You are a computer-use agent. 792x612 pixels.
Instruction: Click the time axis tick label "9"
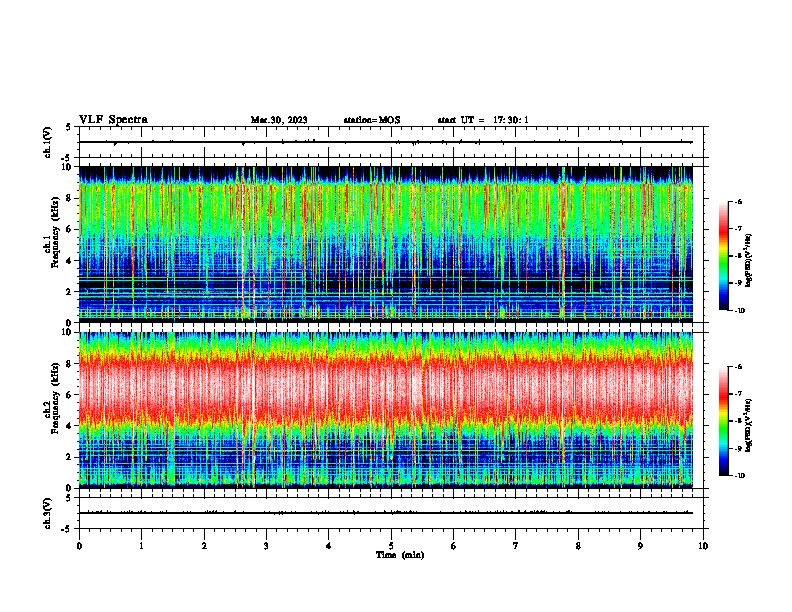[640, 546]
